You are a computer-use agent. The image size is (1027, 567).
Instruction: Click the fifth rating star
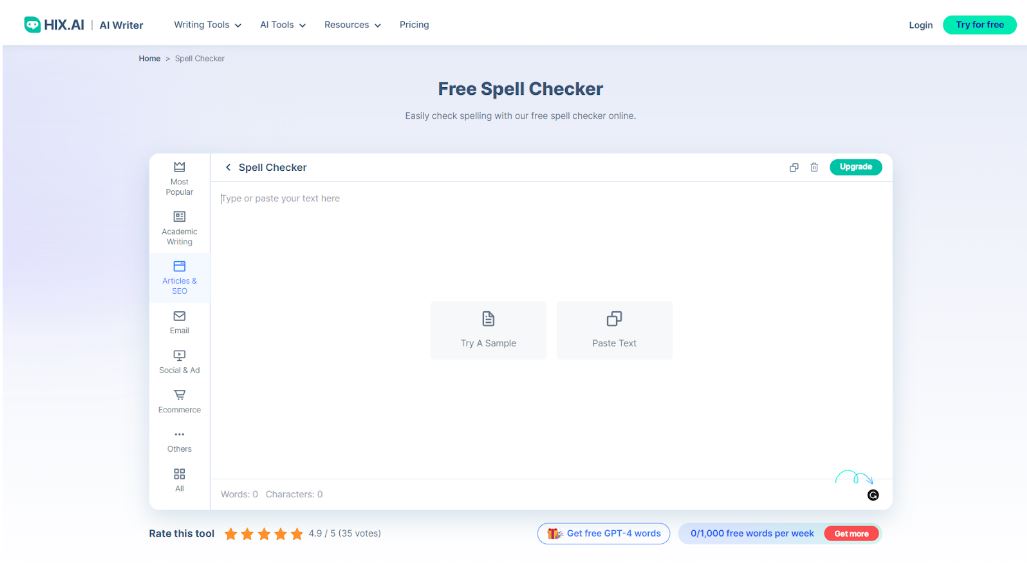click(296, 534)
